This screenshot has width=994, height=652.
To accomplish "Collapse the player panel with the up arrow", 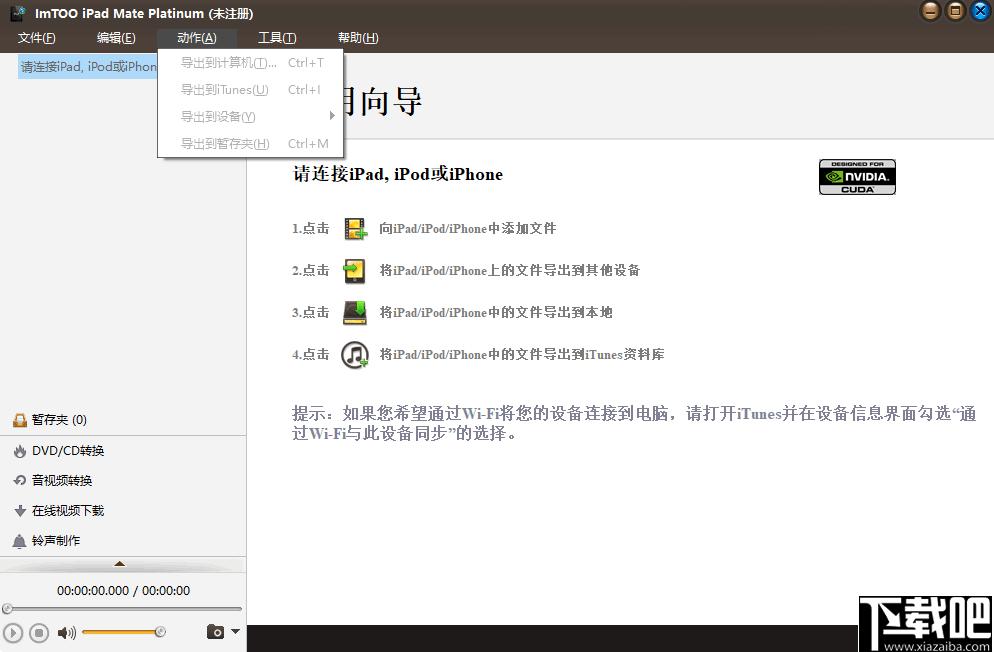I will [x=119, y=563].
